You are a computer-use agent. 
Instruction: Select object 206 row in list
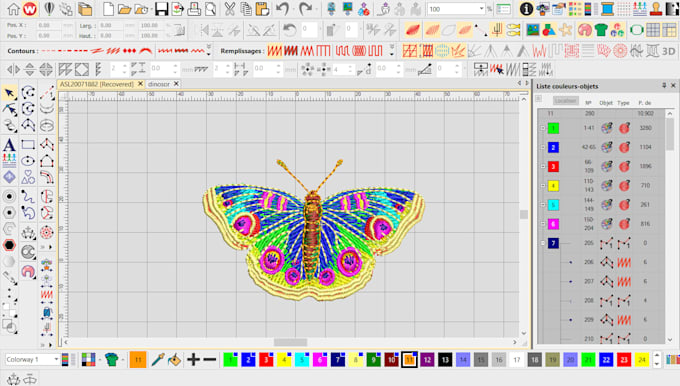(x=601, y=262)
